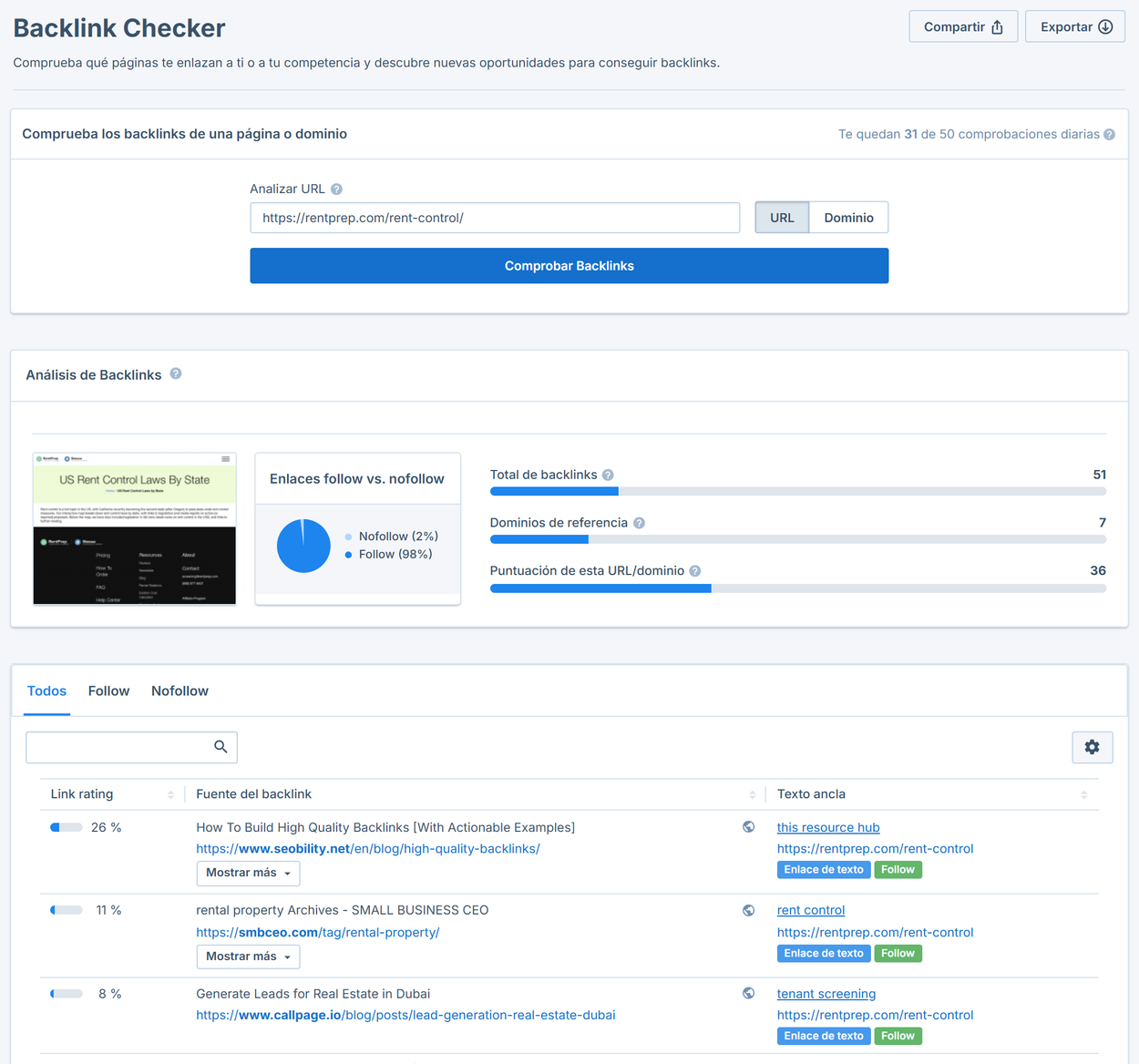Expand Mostrar más for smbceo.com row
1139x1064 pixels.
click(x=248, y=957)
